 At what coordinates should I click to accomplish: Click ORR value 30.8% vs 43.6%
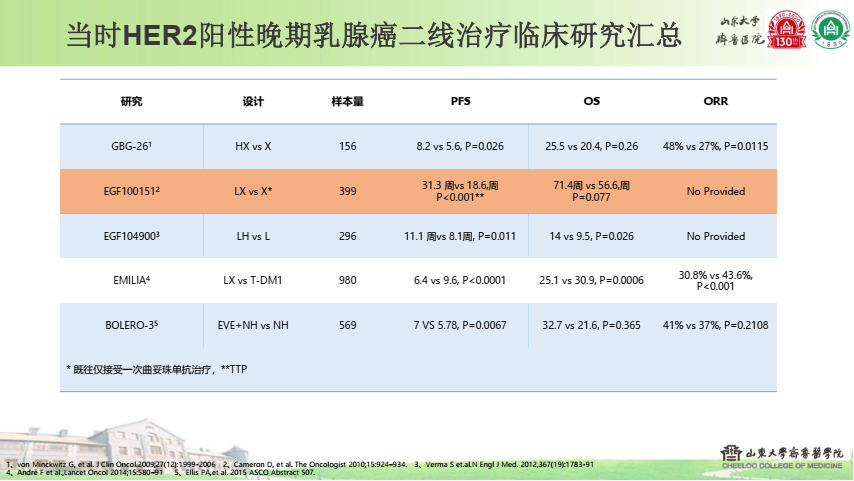[x=715, y=281]
